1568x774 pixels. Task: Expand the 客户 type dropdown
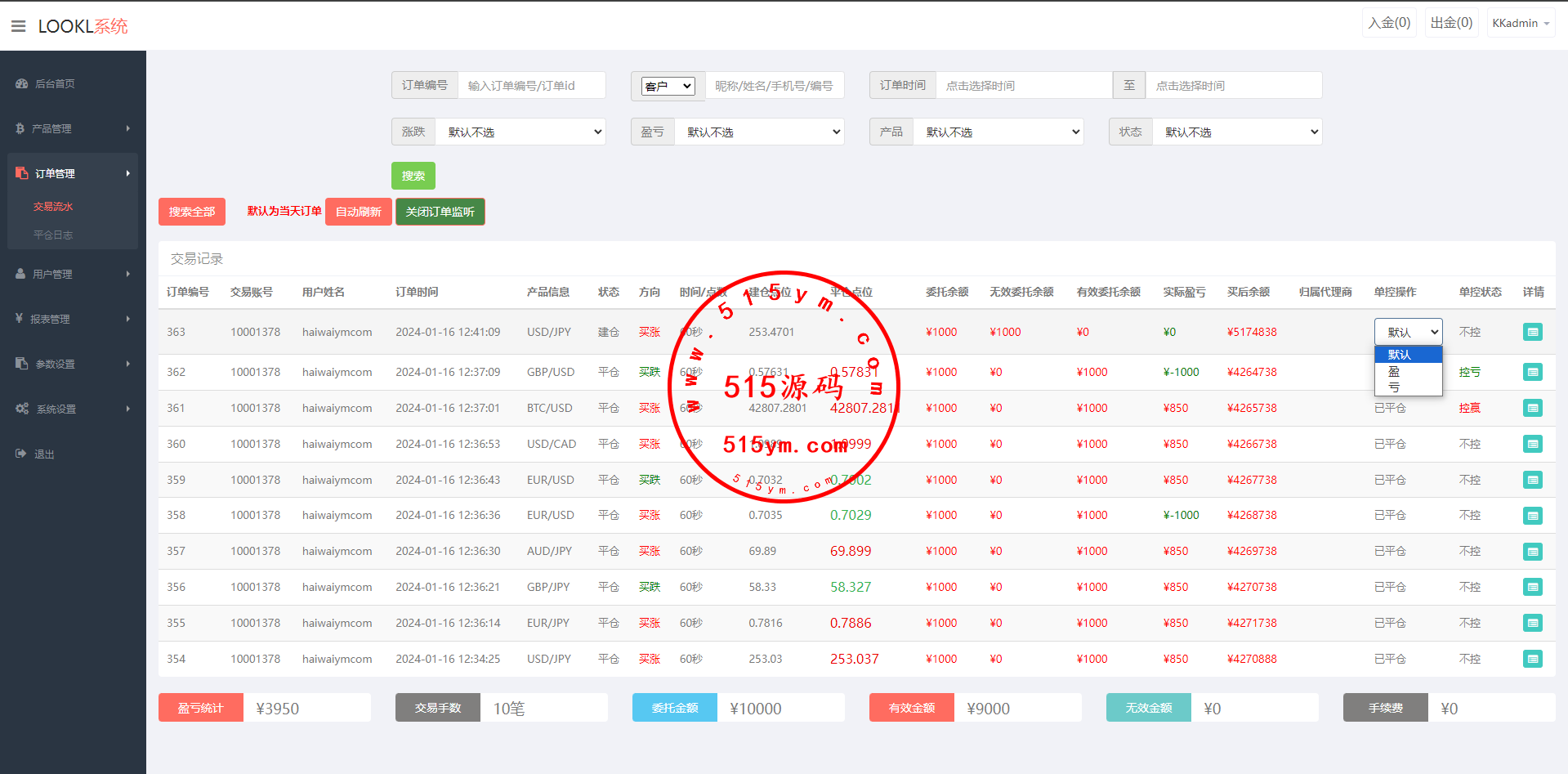coord(668,86)
